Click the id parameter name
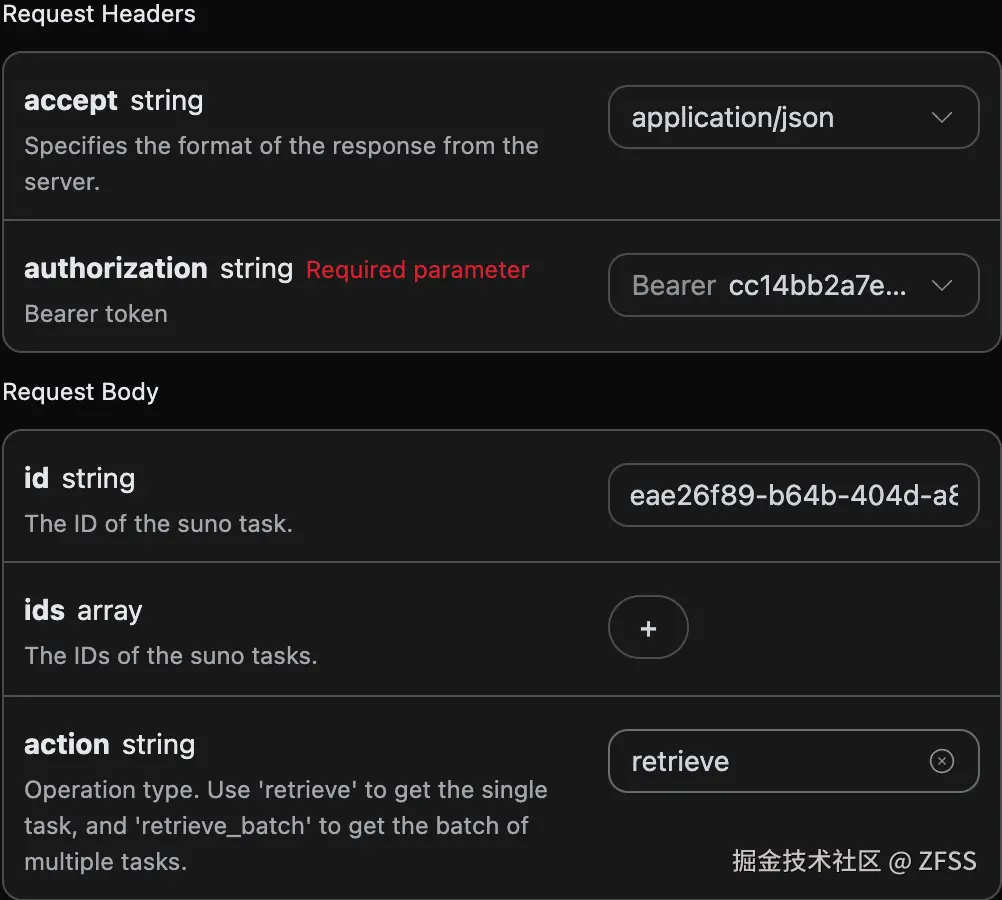The height and width of the screenshot is (900, 1002). click(x=36, y=478)
